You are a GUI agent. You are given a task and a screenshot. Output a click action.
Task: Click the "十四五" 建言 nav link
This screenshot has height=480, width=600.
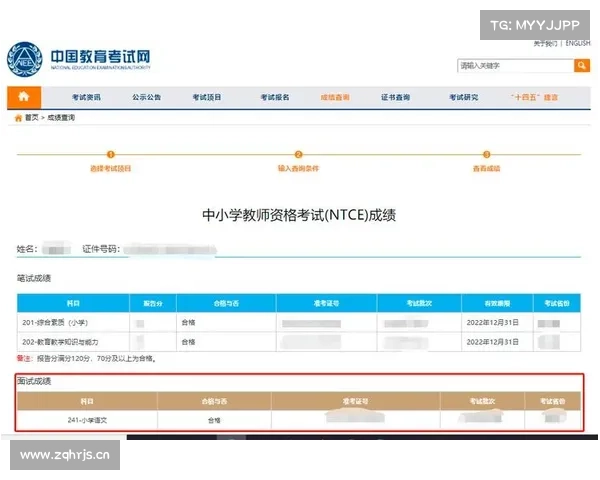(534, 98)
